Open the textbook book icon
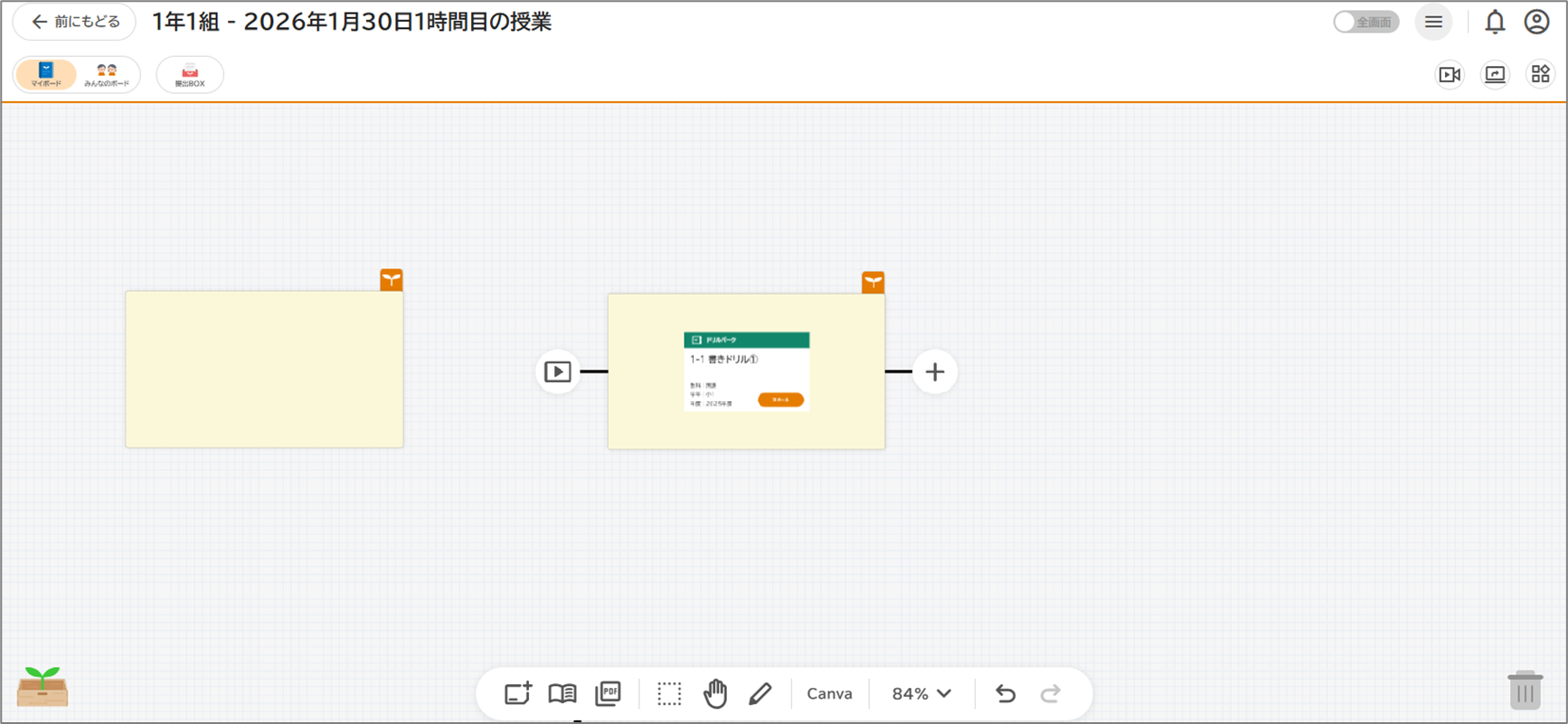The height and width of the screenshot is (724, 1568). pos(562,693)
